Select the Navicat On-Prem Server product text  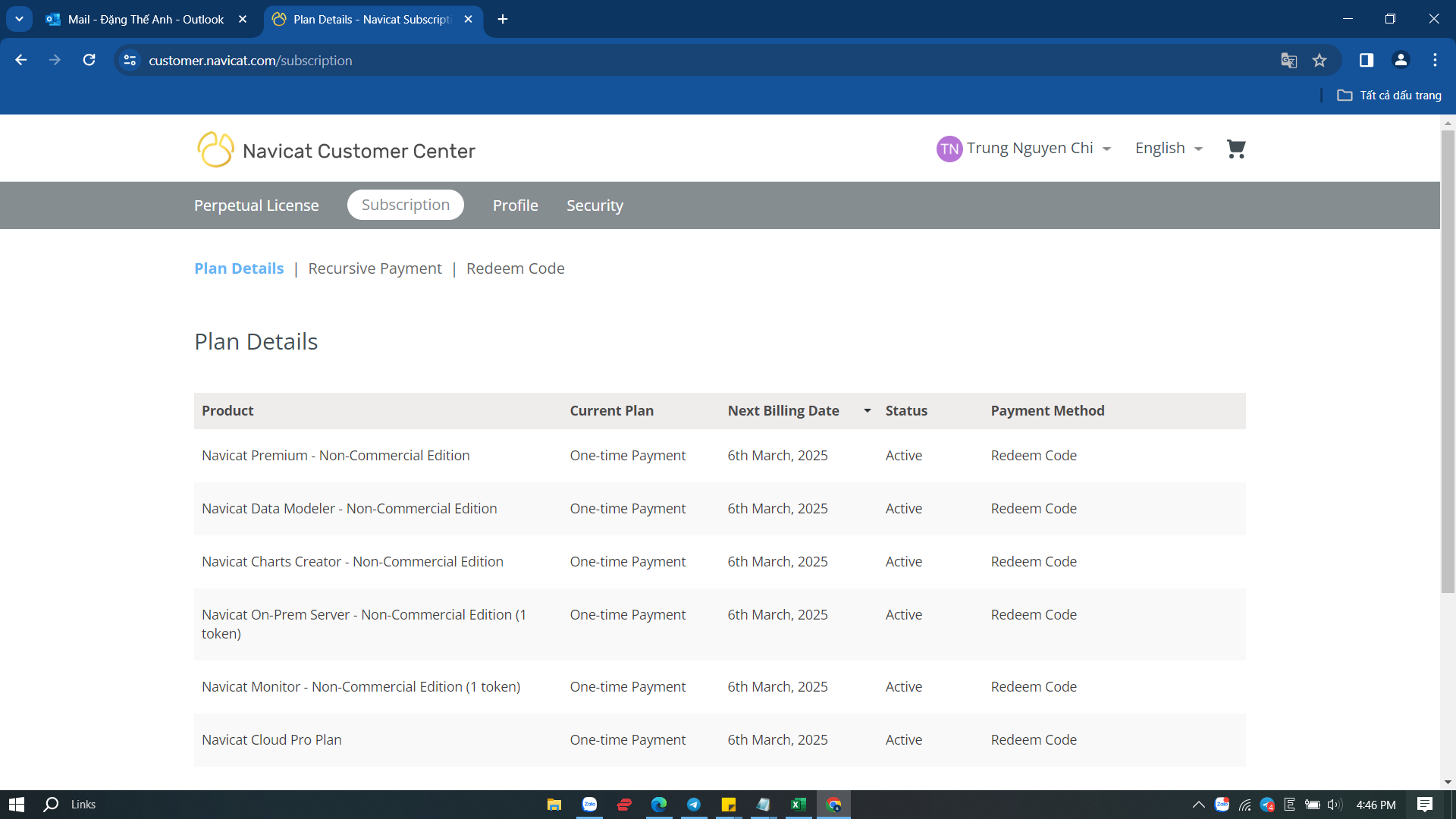coord(364,624)
